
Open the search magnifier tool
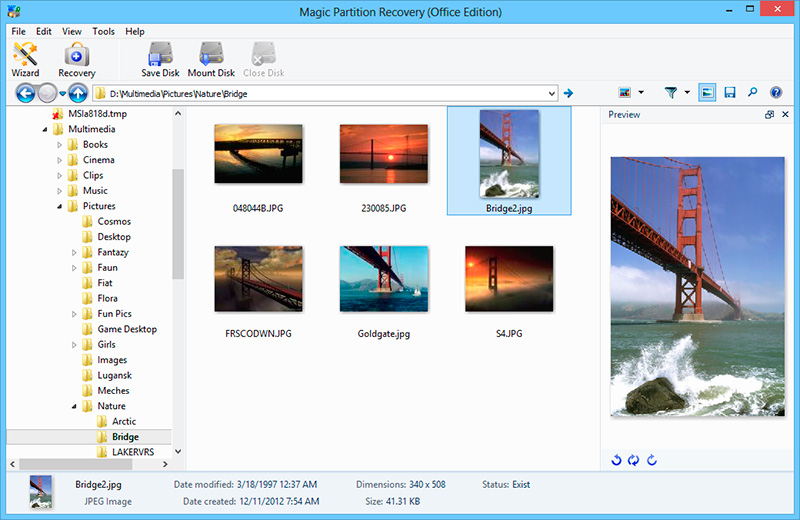pyautogui.click(x=753, y=92)
